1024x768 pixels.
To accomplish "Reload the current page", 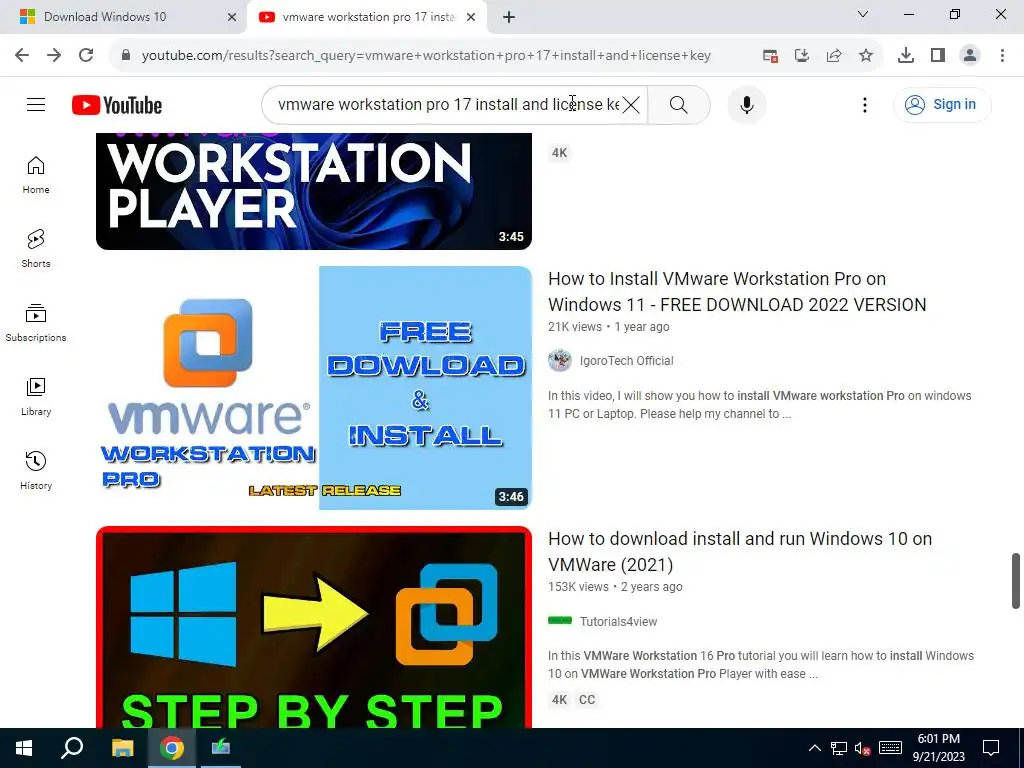I will [x=86, y=55].
